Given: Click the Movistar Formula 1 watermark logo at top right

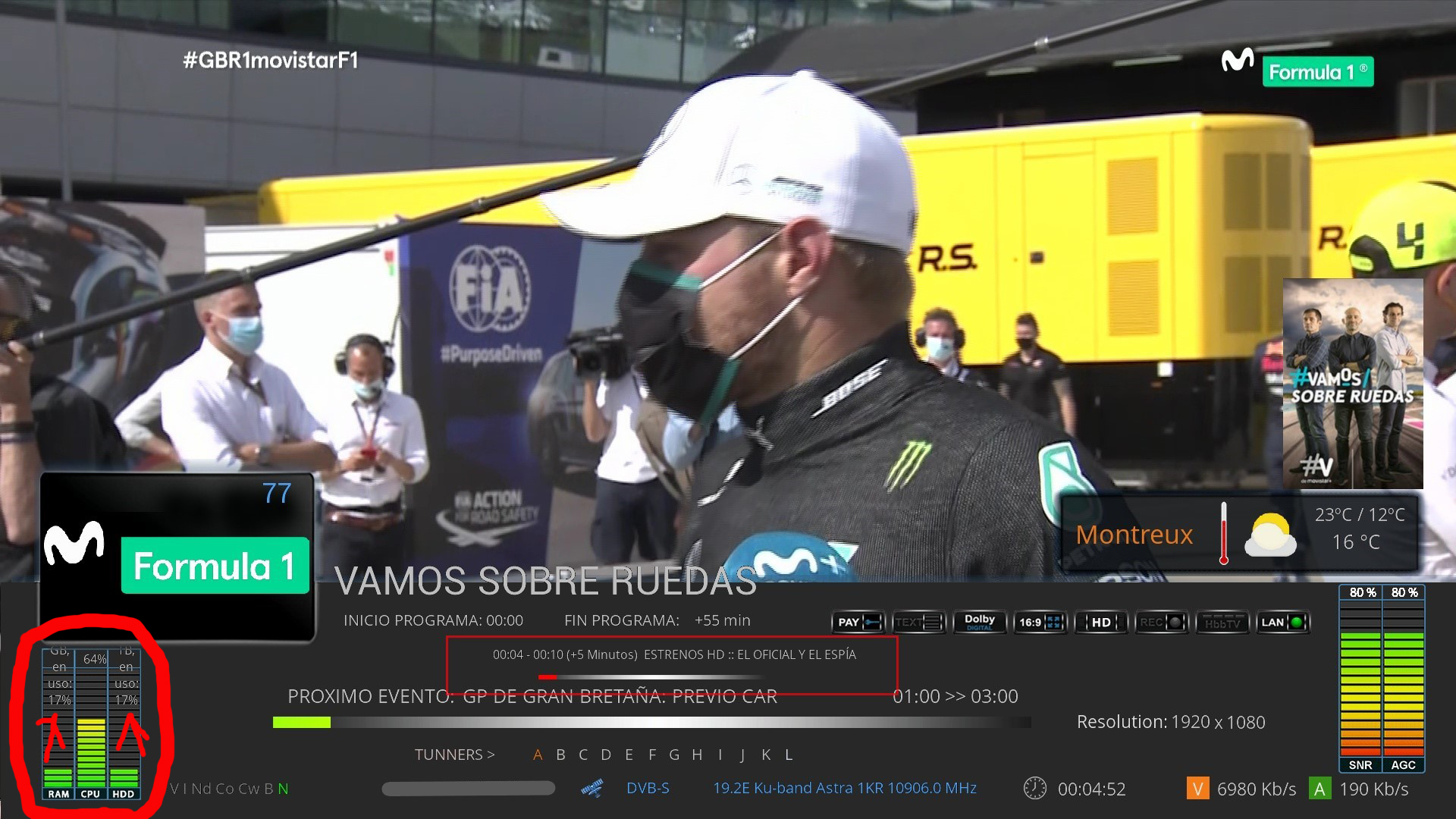Looking at the screenshot, I should click(x=1298, y=69).
